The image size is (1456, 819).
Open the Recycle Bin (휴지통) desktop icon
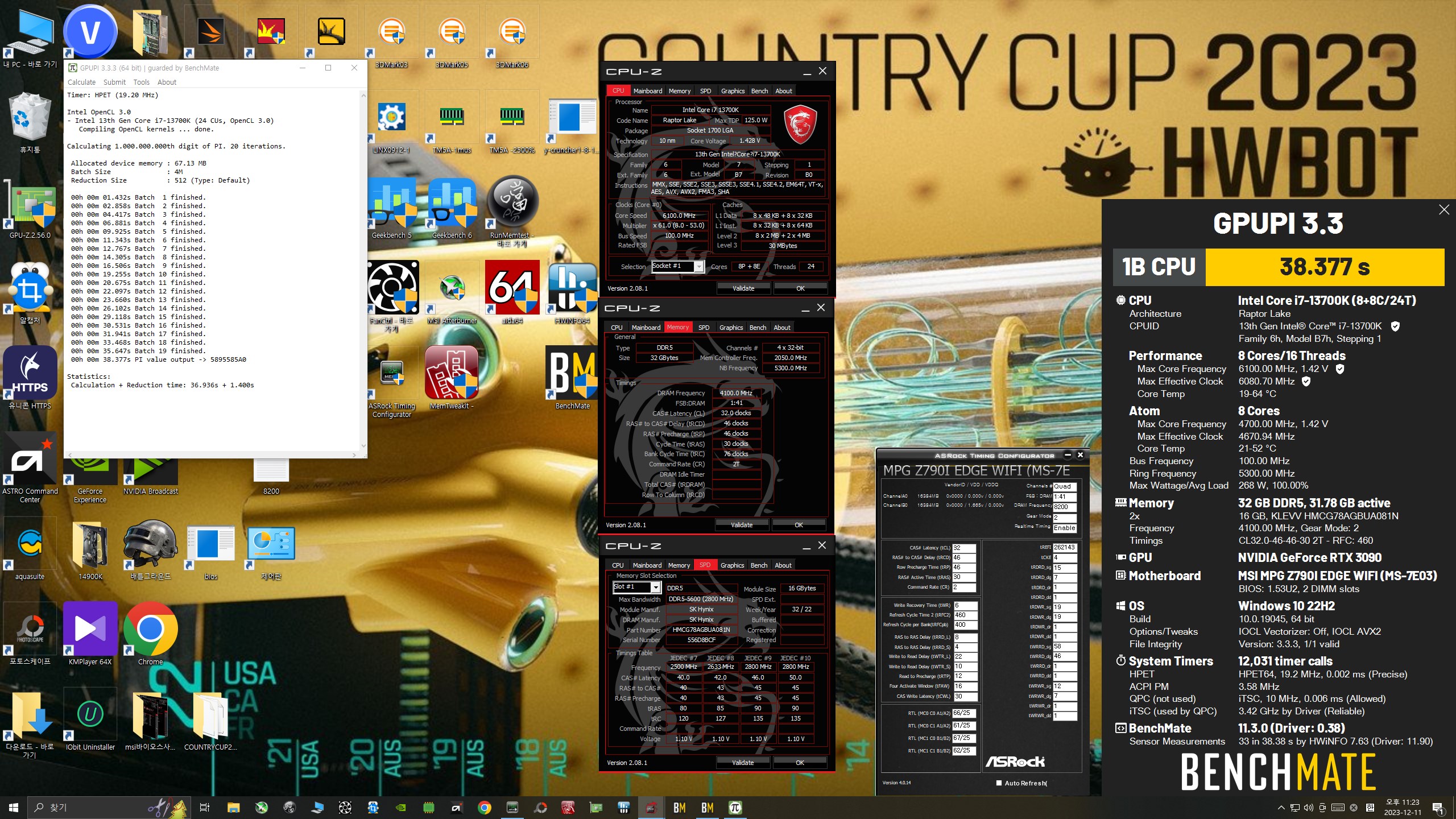pos(30,123)
